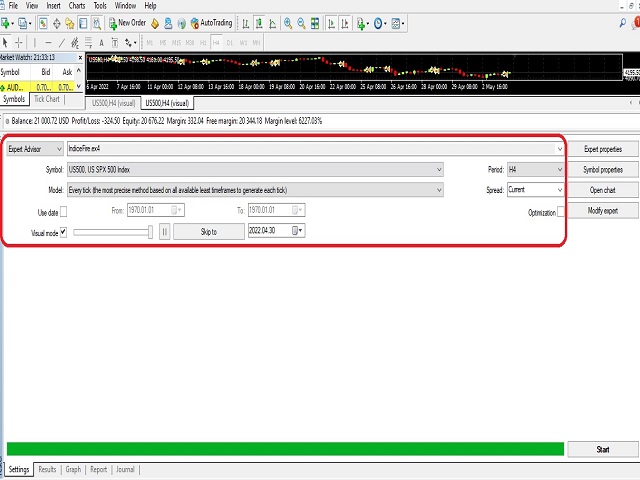Click the search magnifier icon
The height and width of the screenshot is (480, 640).
coord(622,23)
